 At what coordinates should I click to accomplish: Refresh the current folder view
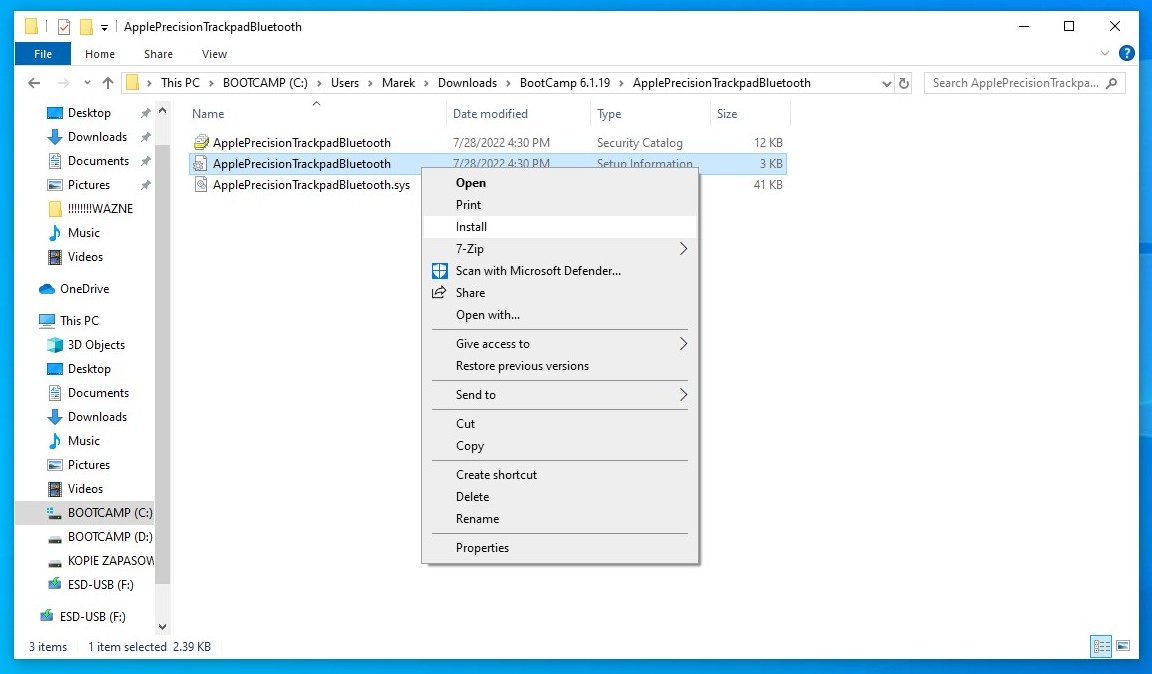click(x=904, y=83)
